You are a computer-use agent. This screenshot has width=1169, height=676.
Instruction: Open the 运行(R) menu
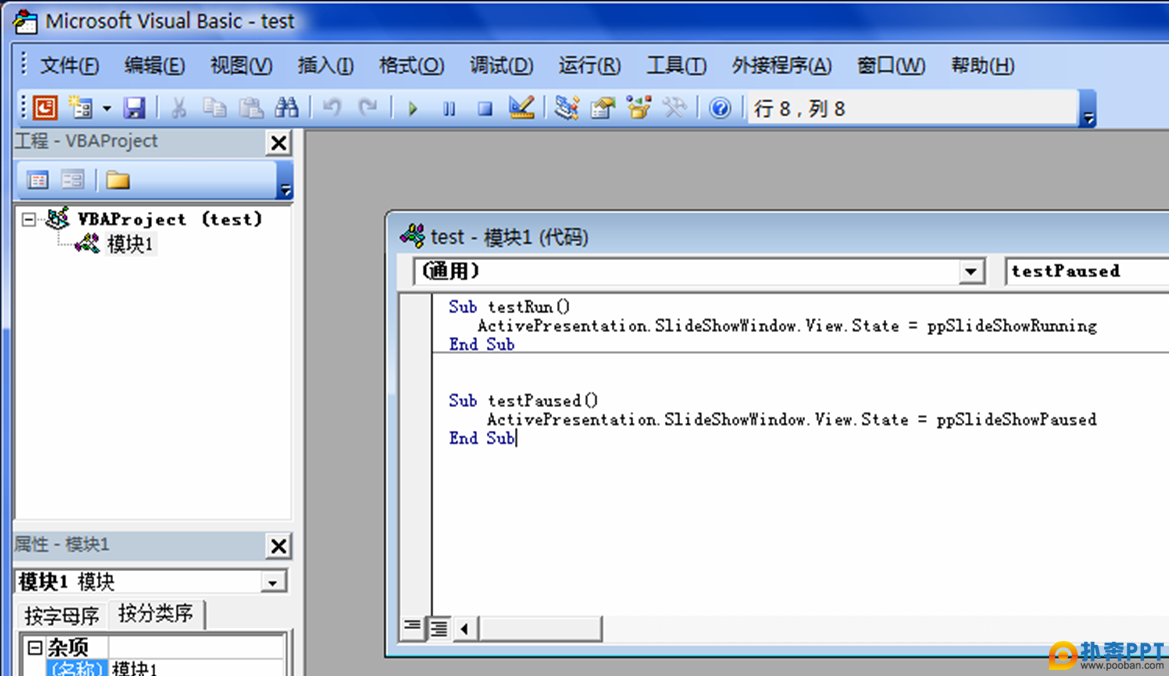(589, 66)
